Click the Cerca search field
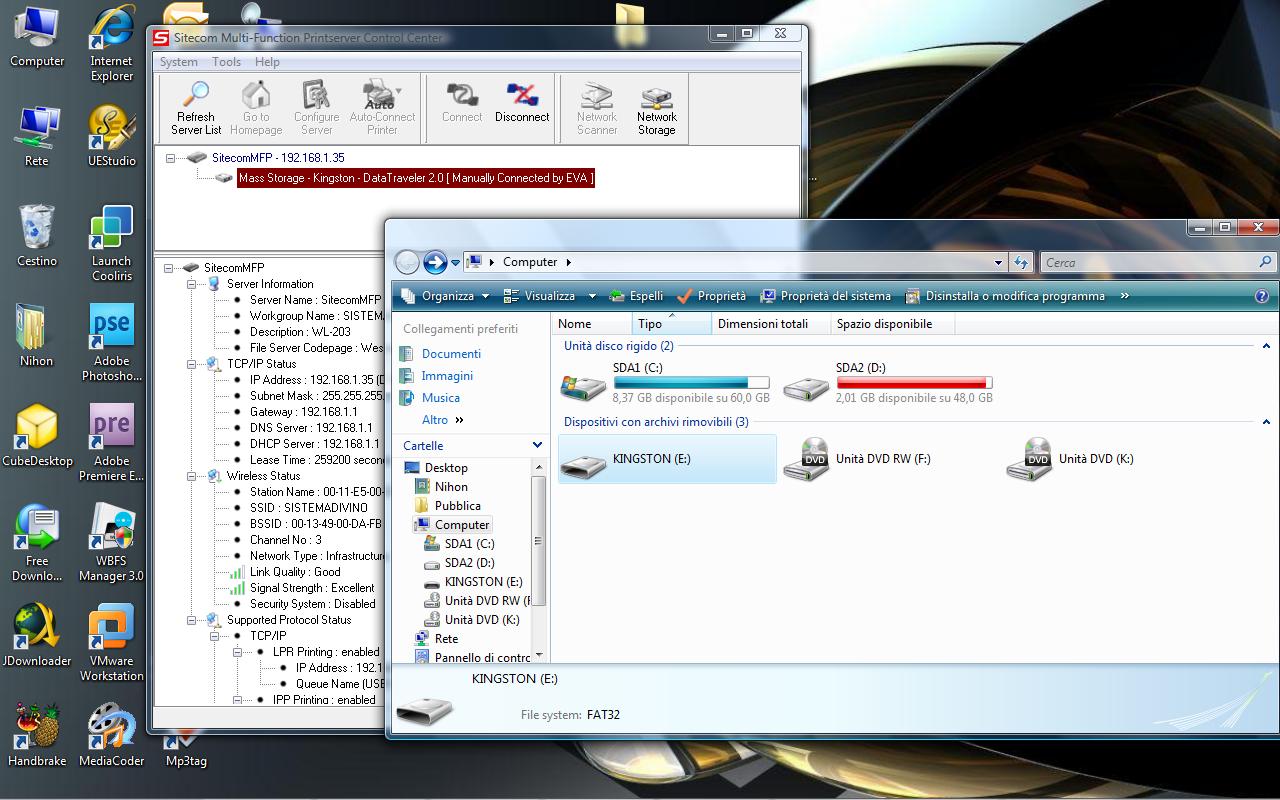This screenshot has height=800, width=1280. [1150, 263]
